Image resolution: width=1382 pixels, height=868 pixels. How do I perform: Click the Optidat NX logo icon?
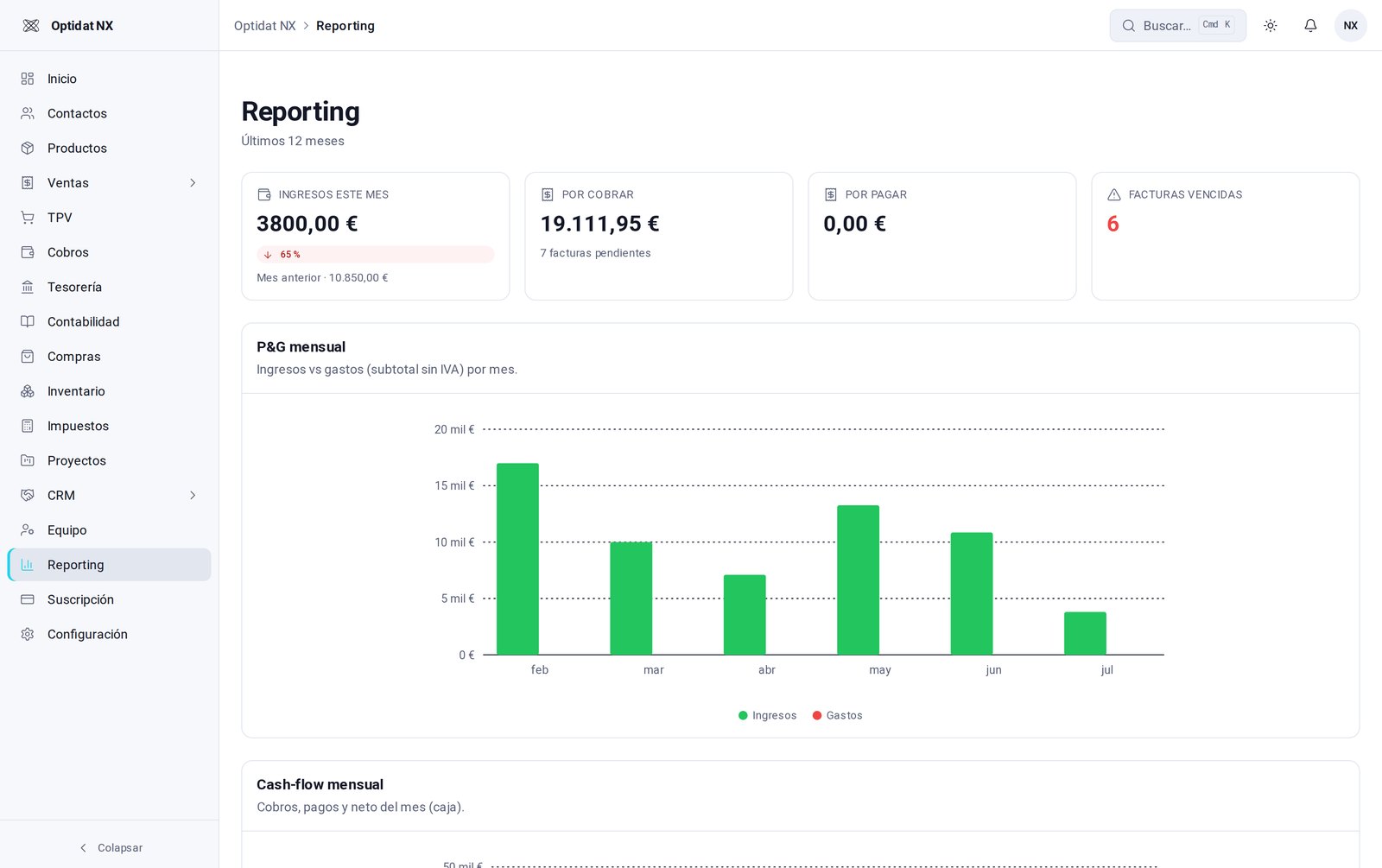(31, 26)
